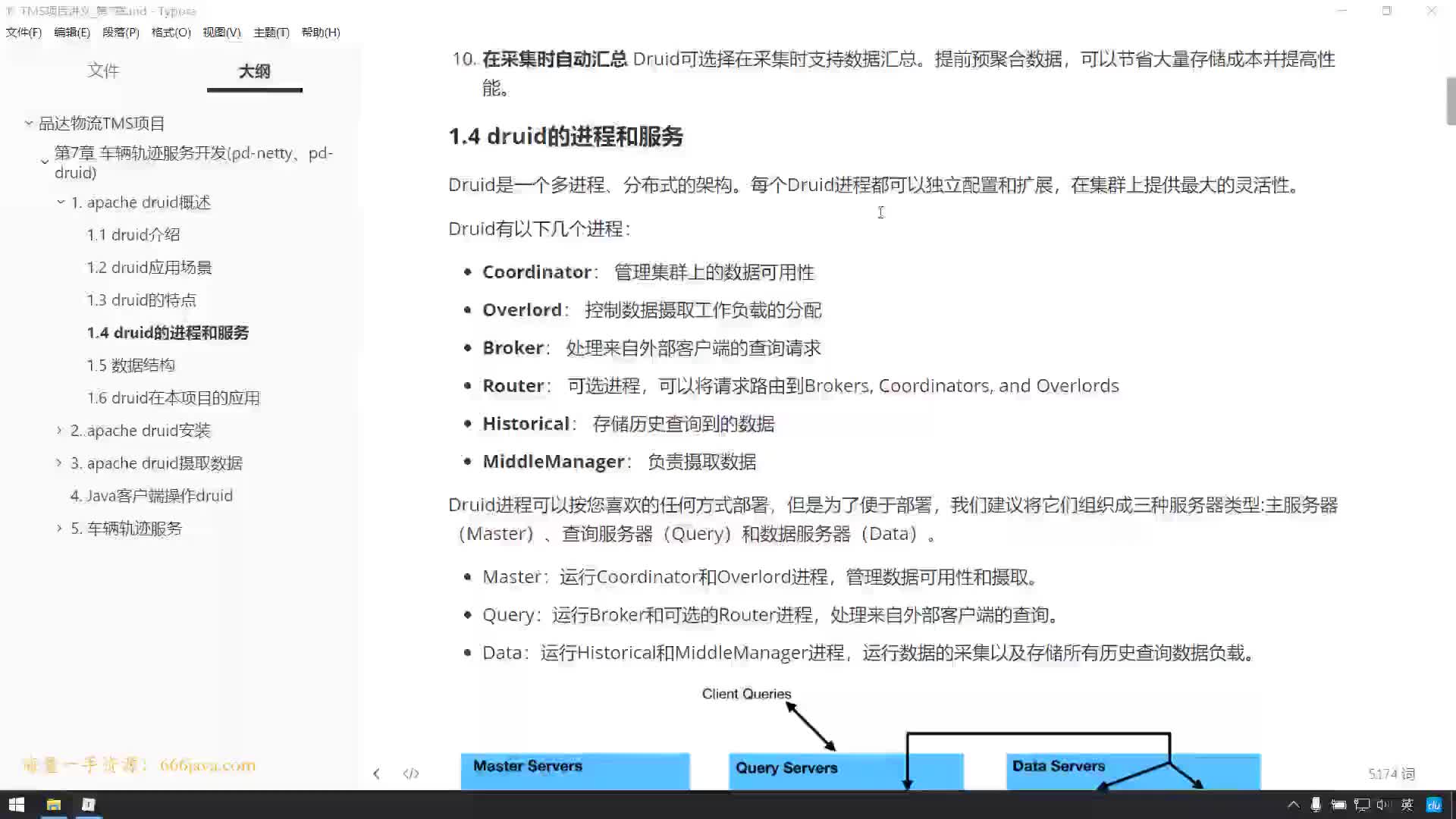Minimize the Typora window
1456x819 pixels.
(1342, 11)
